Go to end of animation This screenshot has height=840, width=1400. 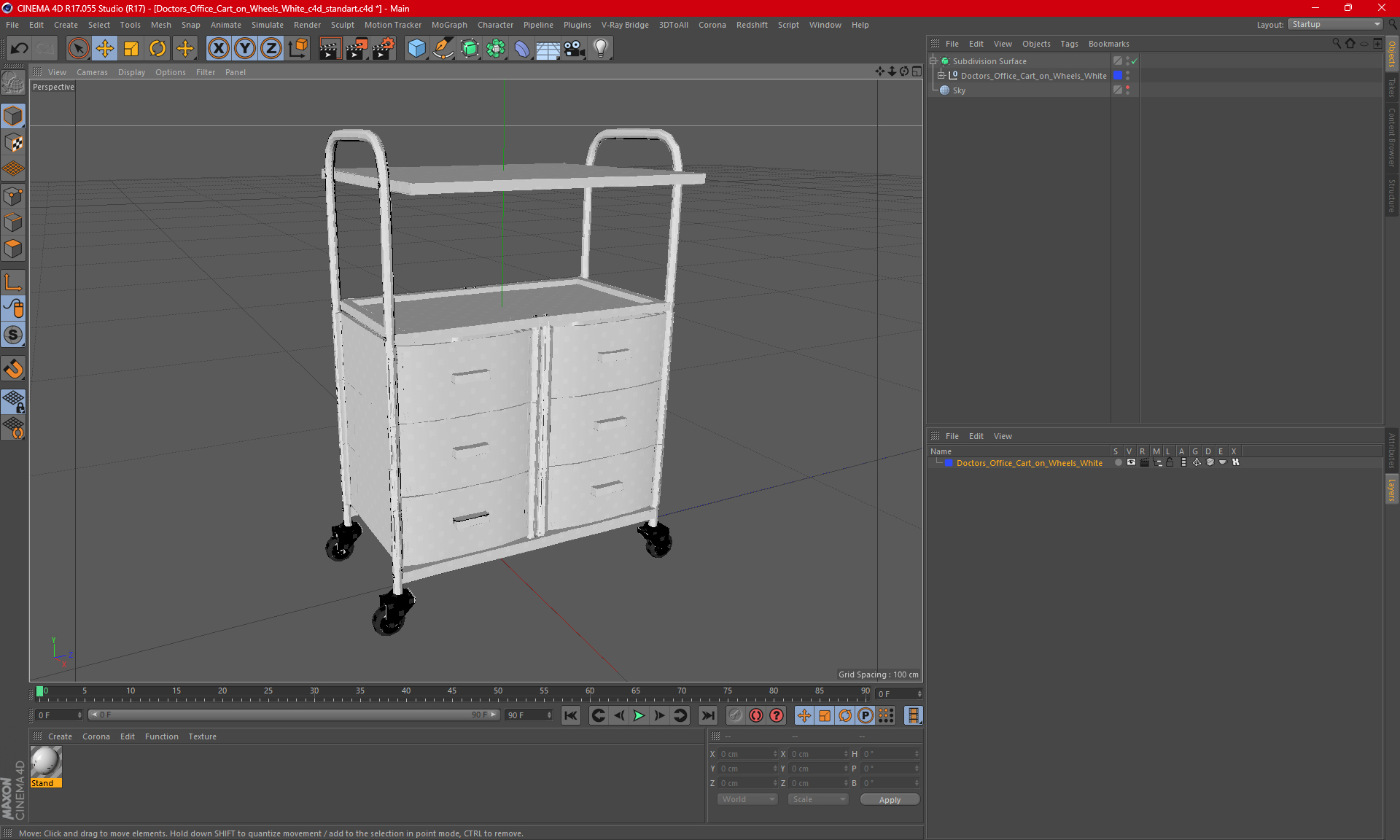(x=707, y=715)
